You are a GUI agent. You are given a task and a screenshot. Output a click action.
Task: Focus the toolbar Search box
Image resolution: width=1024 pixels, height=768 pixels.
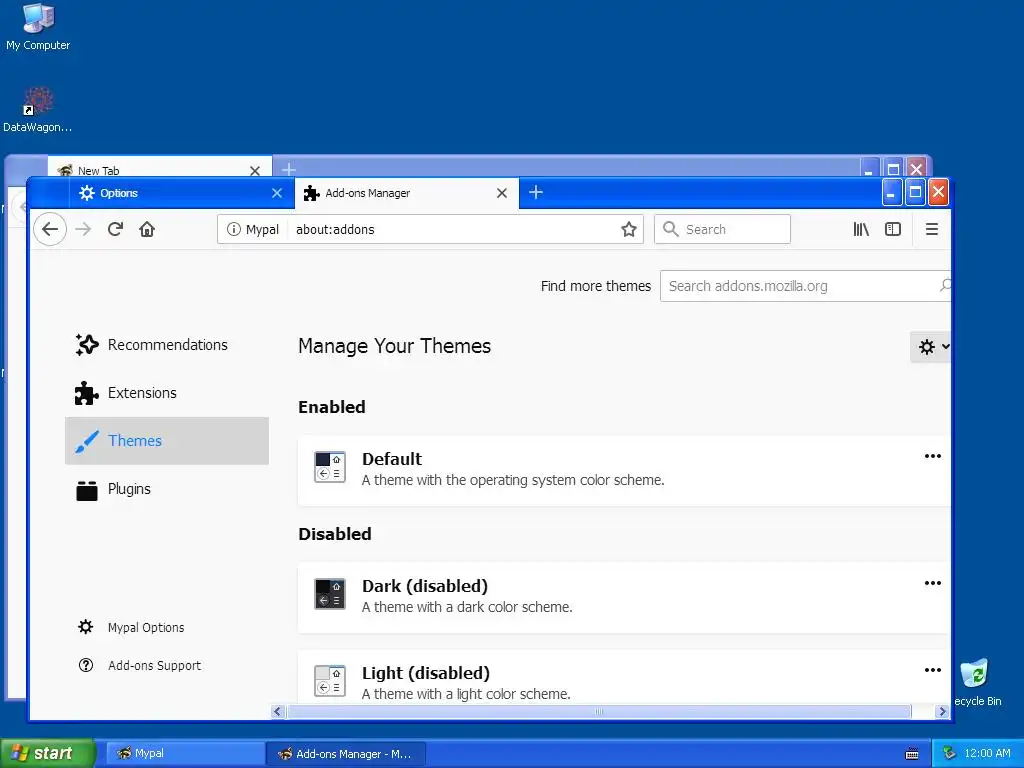point(722,229)
